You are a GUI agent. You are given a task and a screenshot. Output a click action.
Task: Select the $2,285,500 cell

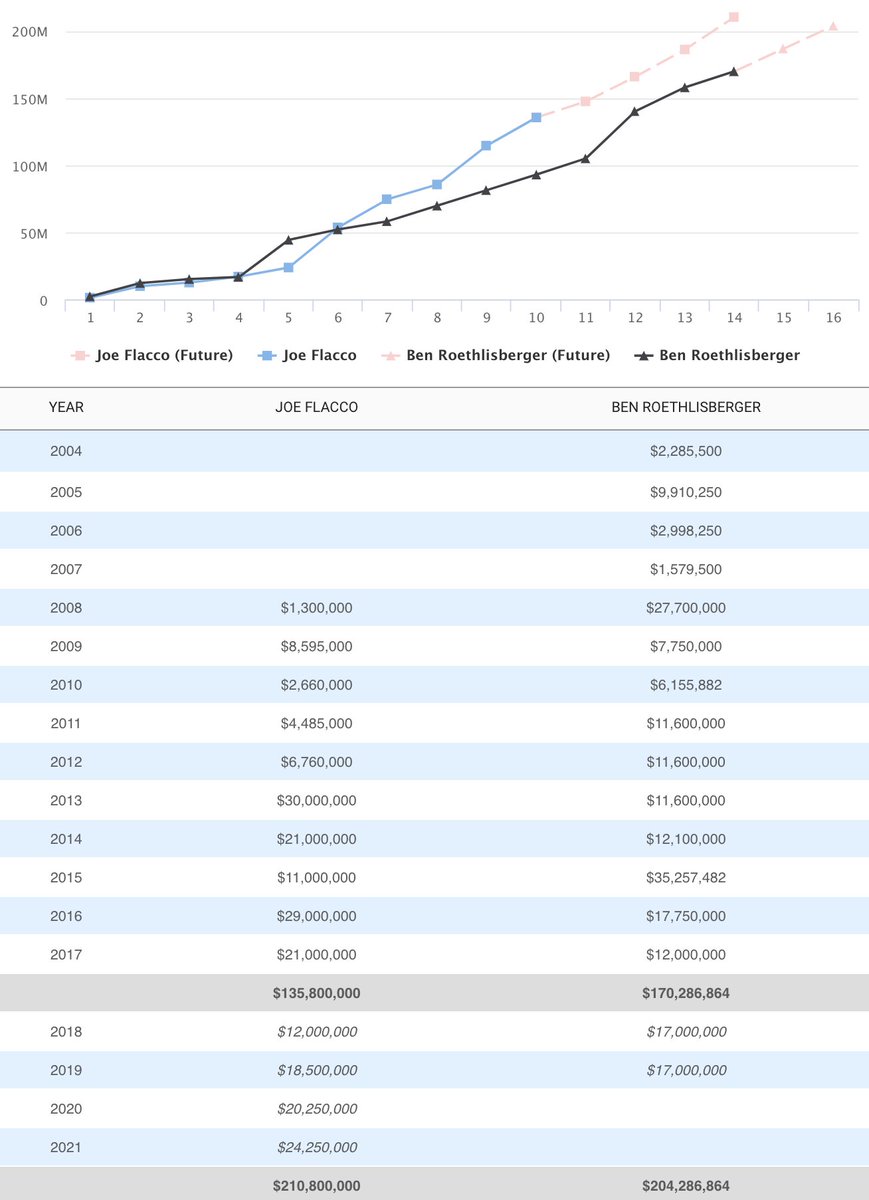pyautogui.click(x=685, y=452)
